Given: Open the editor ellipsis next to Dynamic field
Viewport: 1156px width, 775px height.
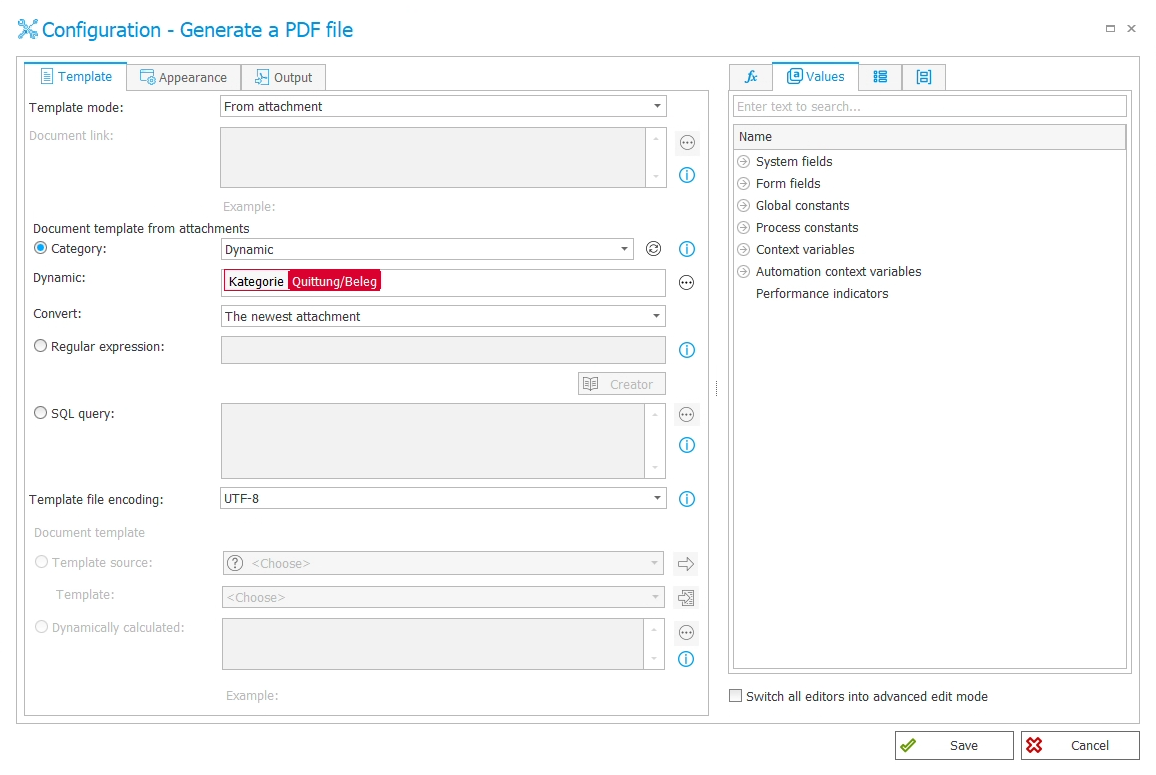Looking at the screenshot, I should pos(686,283).
